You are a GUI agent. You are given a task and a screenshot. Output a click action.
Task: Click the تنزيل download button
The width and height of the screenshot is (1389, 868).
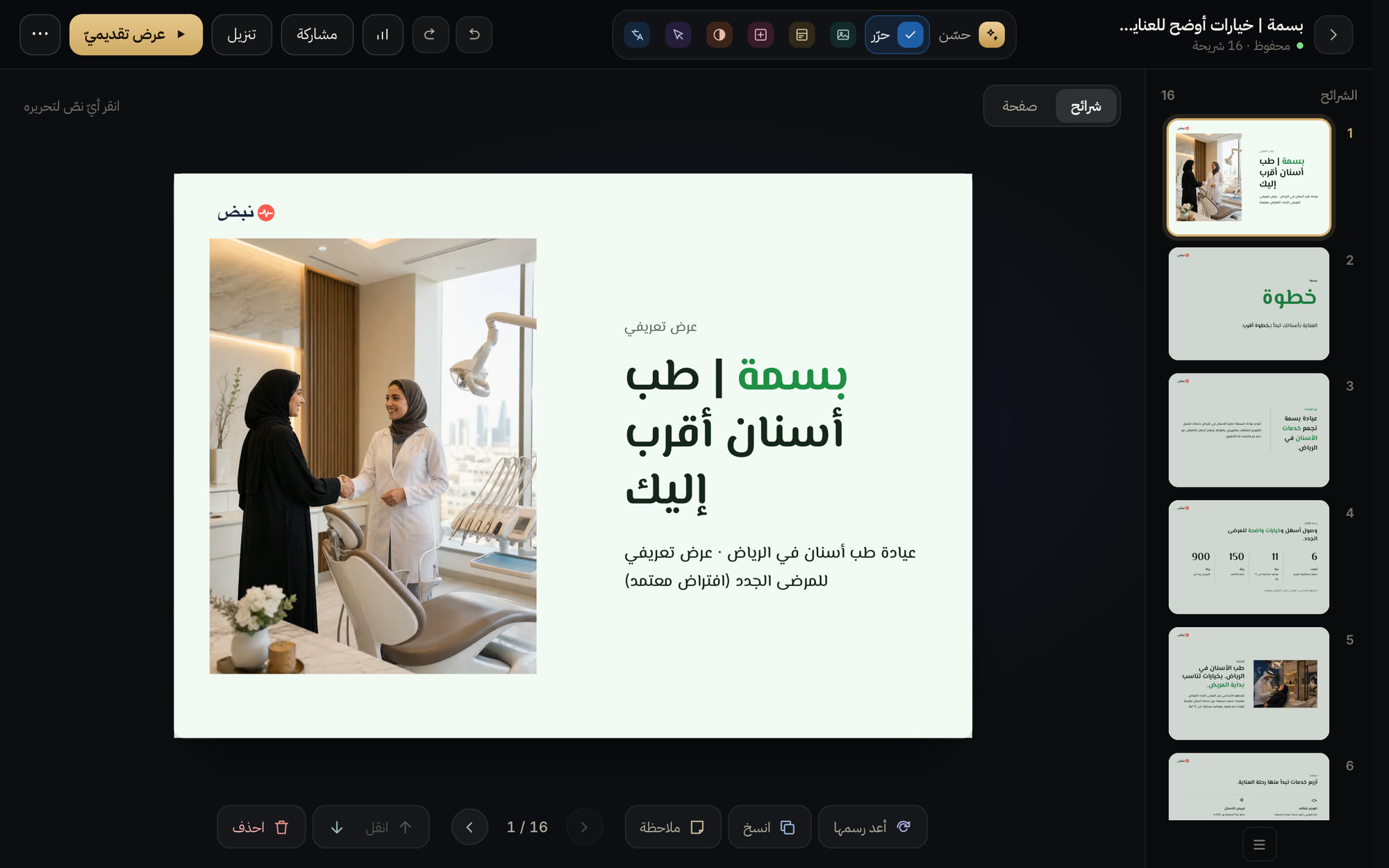242,35
